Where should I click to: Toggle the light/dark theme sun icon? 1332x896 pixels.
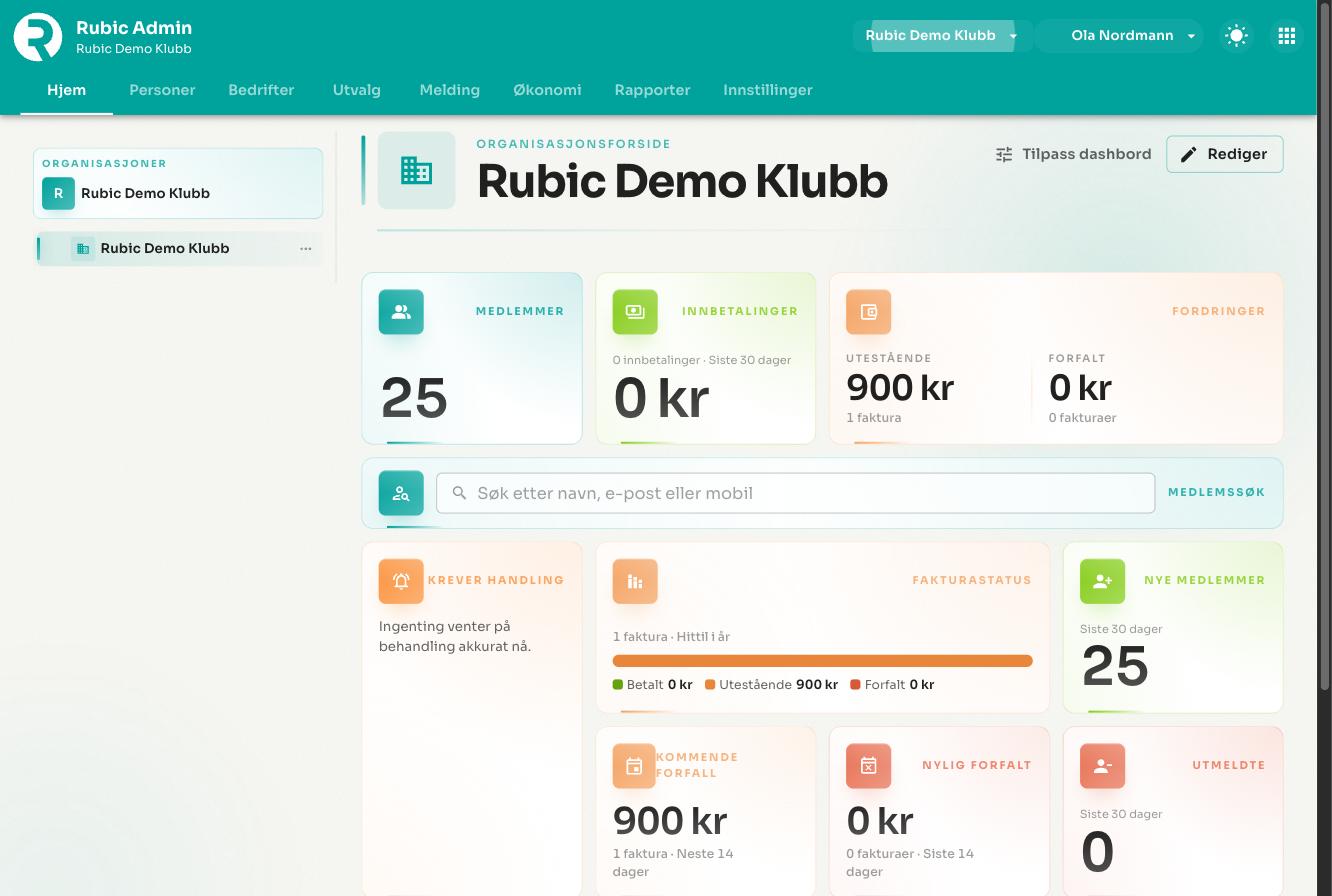(x=1237, y=36)
